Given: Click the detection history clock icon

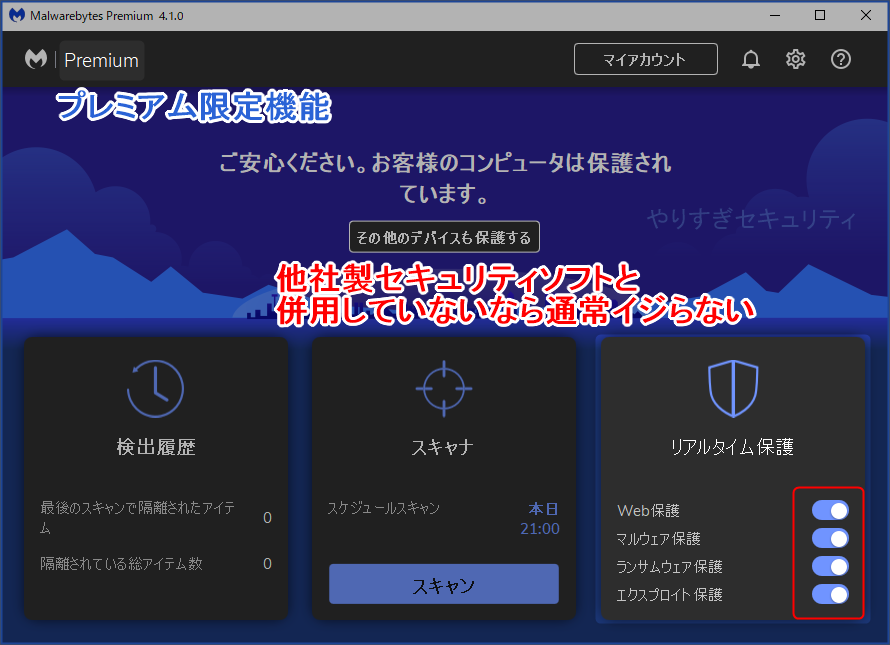Looking at the screenshot, I should tap(156, 389).
